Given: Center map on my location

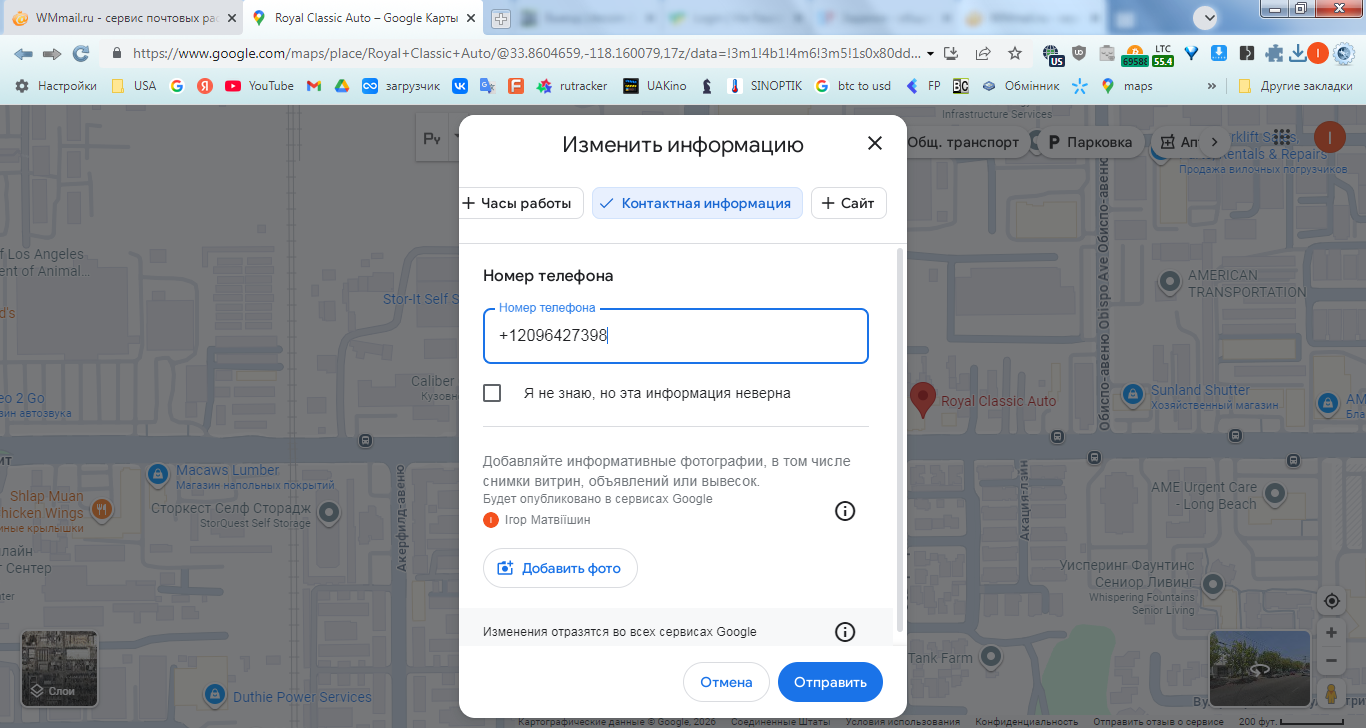Looking at the screenshot, I should 1331,601.
